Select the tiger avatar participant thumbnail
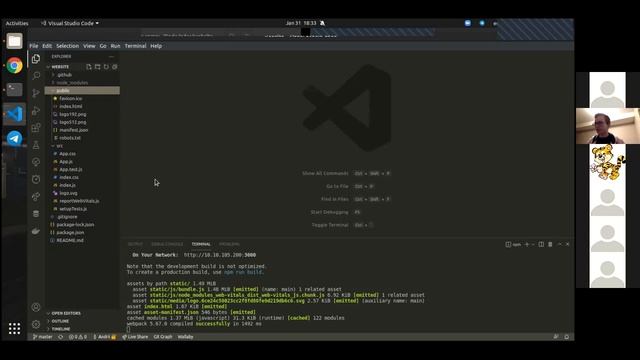Image resolution: width=640 pixels, height=360 pixels. 607,162
